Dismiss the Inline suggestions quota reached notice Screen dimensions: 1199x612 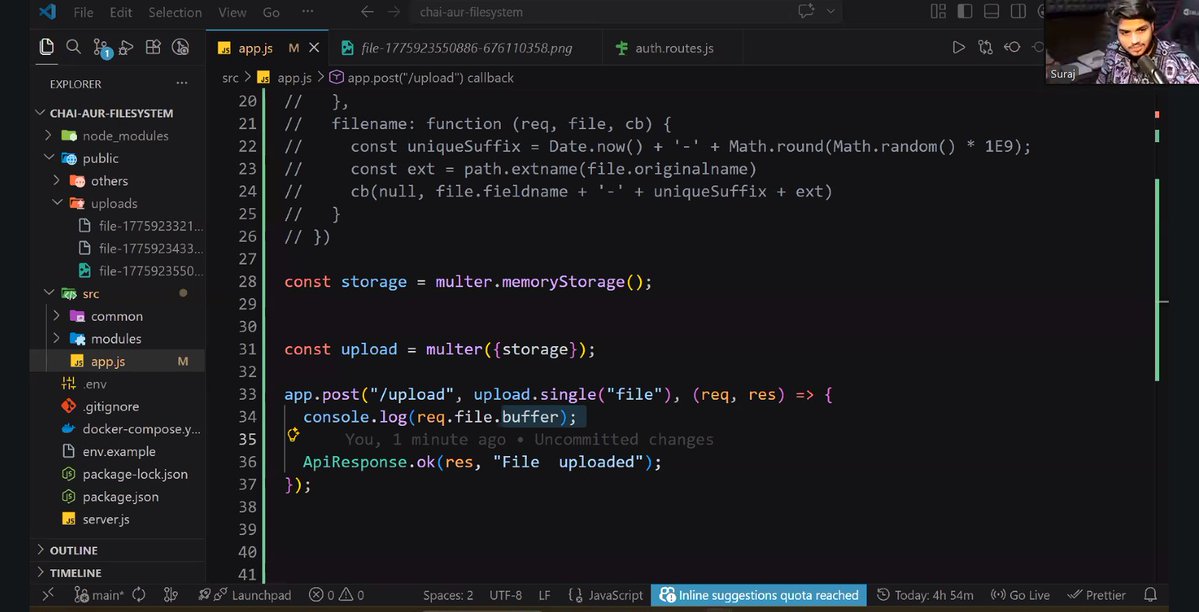pyautogui.click(x=758, y=594)
